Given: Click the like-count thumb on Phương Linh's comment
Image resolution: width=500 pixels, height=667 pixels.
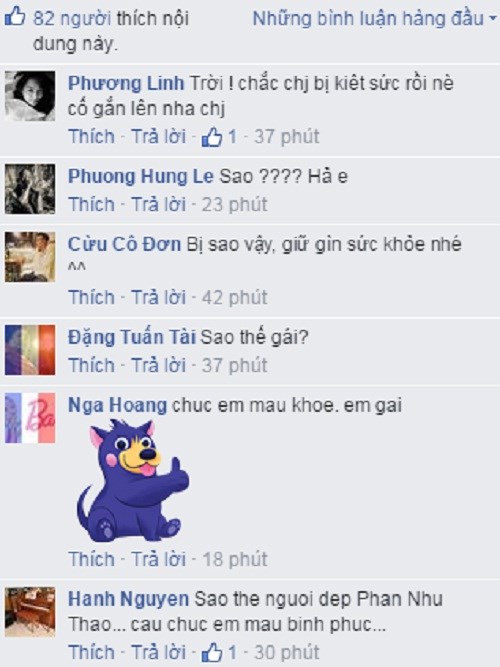Looking at the screenshot, I should (x=212, y=138).
